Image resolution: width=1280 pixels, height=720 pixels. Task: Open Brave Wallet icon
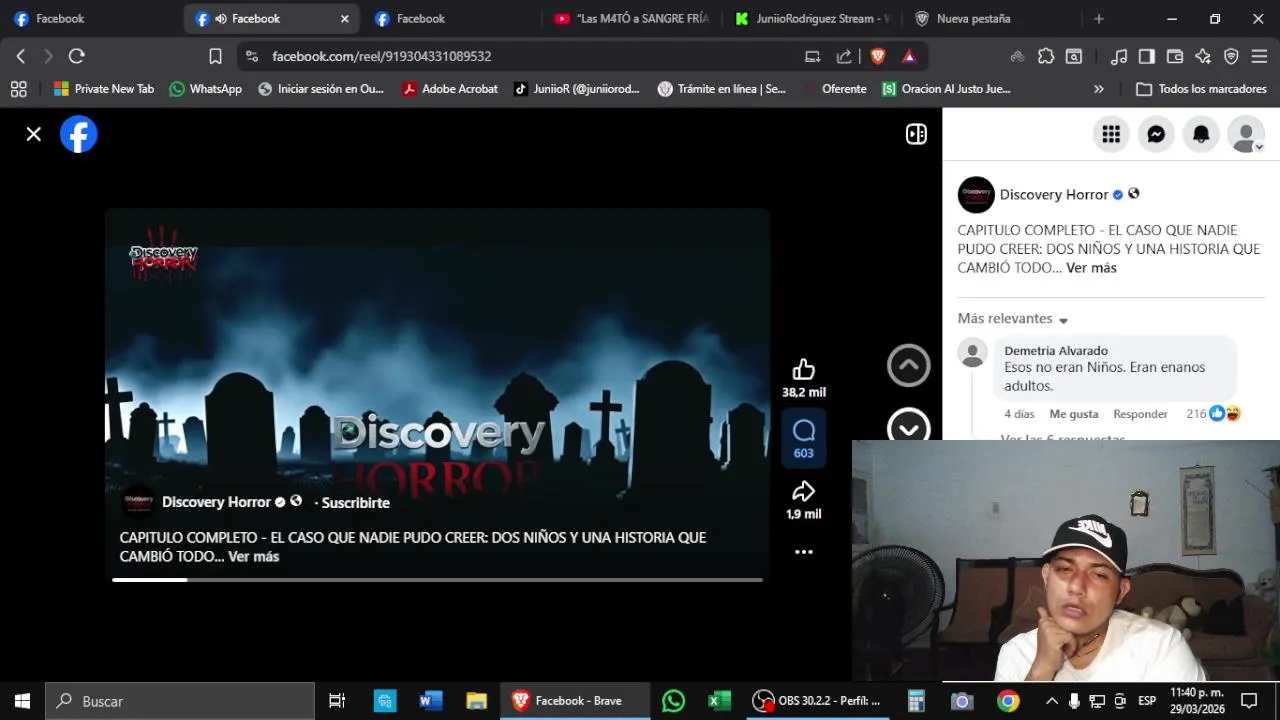[x=1175, y=56]
